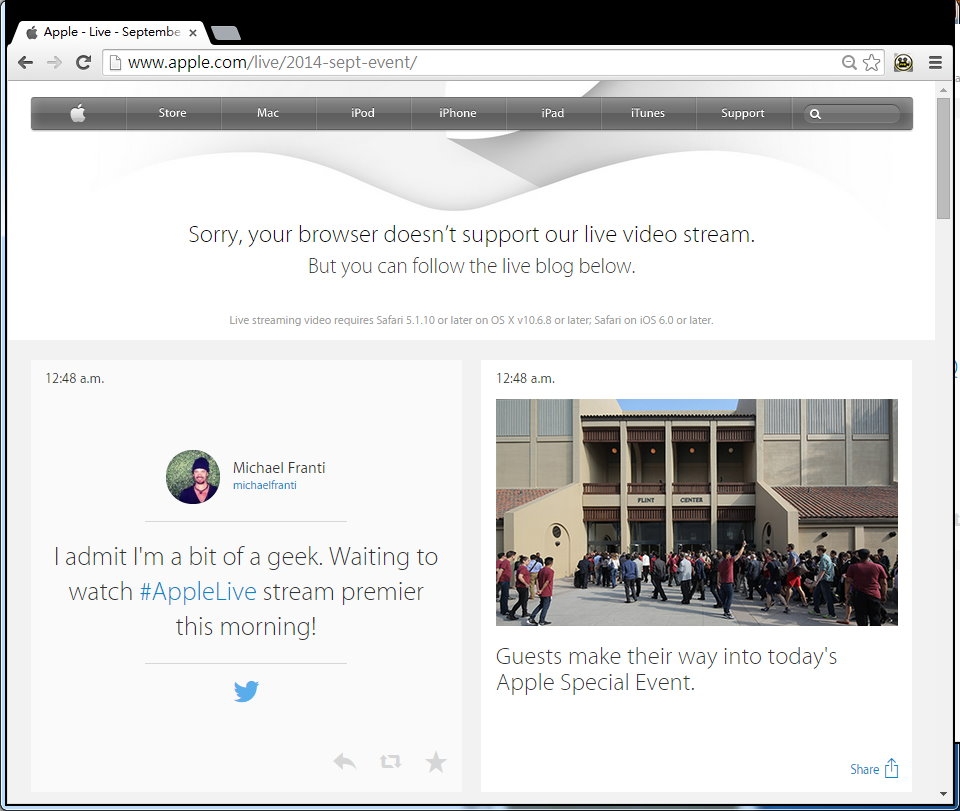Click the search magnifier icon in nav bar
The width and height of the screenshot is (960, 811).
point(815,114)
